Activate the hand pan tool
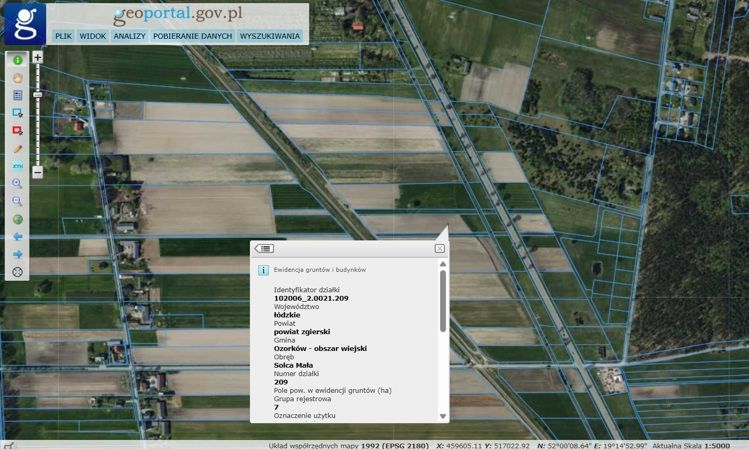 [18, 78]
